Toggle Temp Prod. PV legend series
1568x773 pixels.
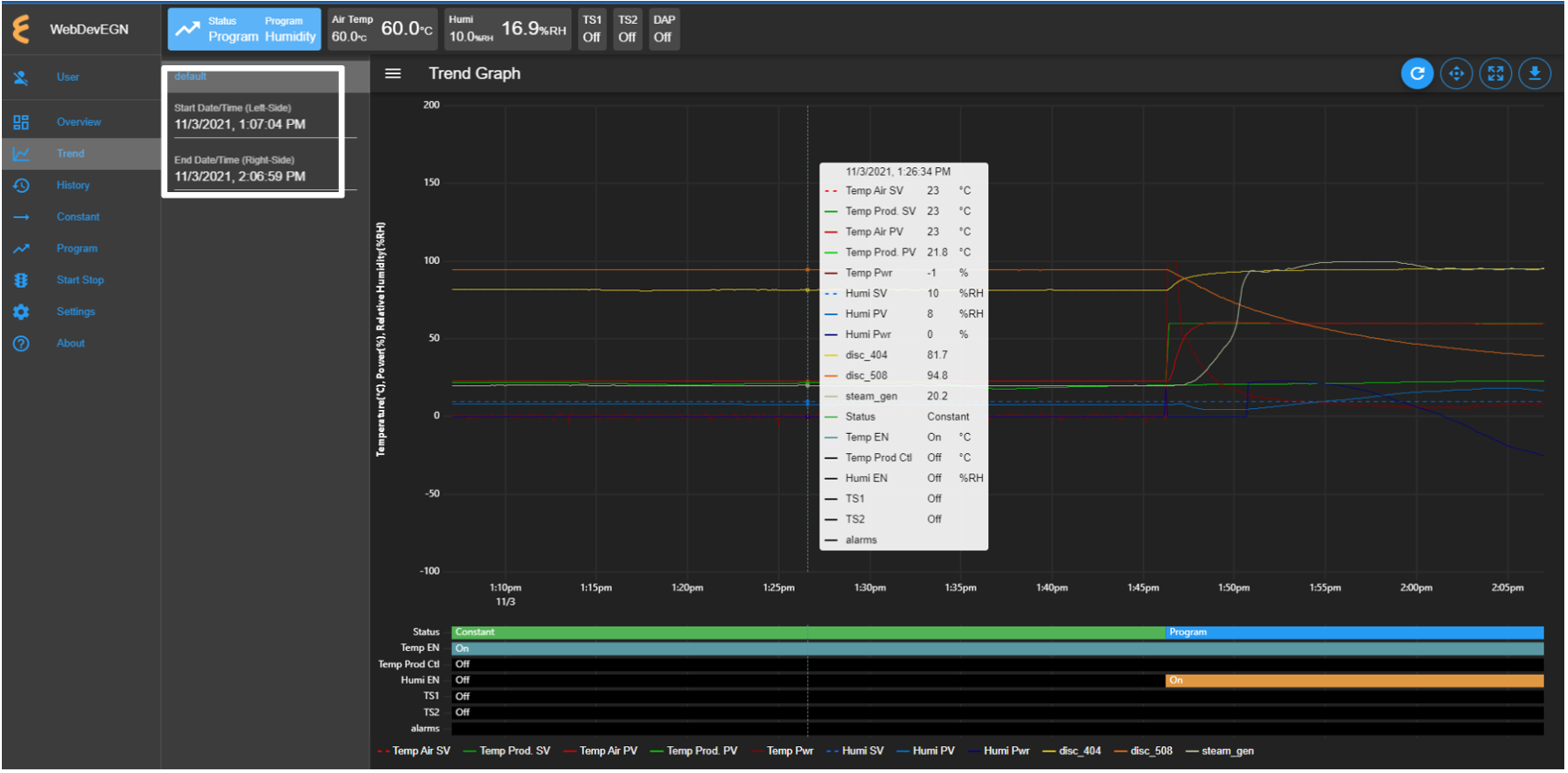pyautogui.click(x=694, y=751)
